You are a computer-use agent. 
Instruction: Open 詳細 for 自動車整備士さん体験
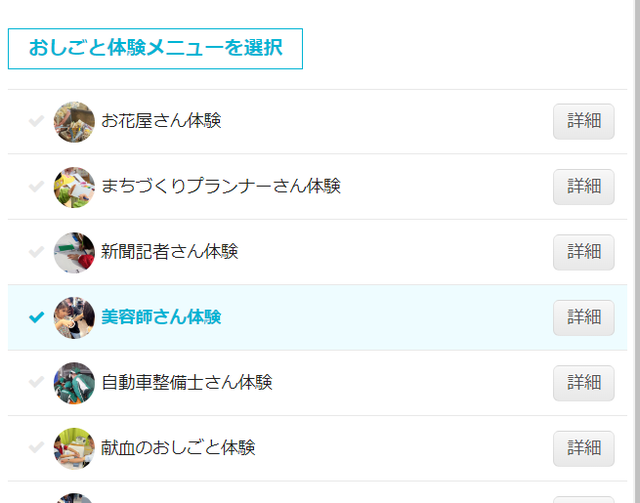pyautogui.click(x=584, y=383)
